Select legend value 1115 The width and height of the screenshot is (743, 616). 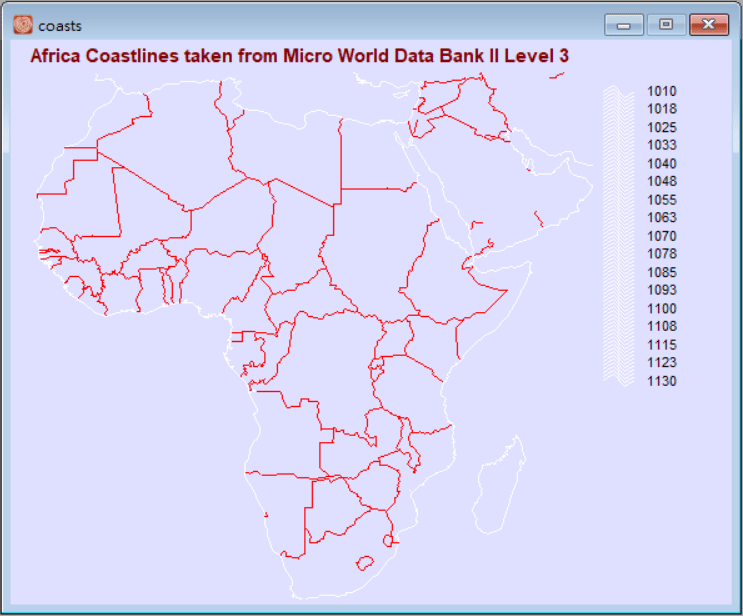[662, 345]
